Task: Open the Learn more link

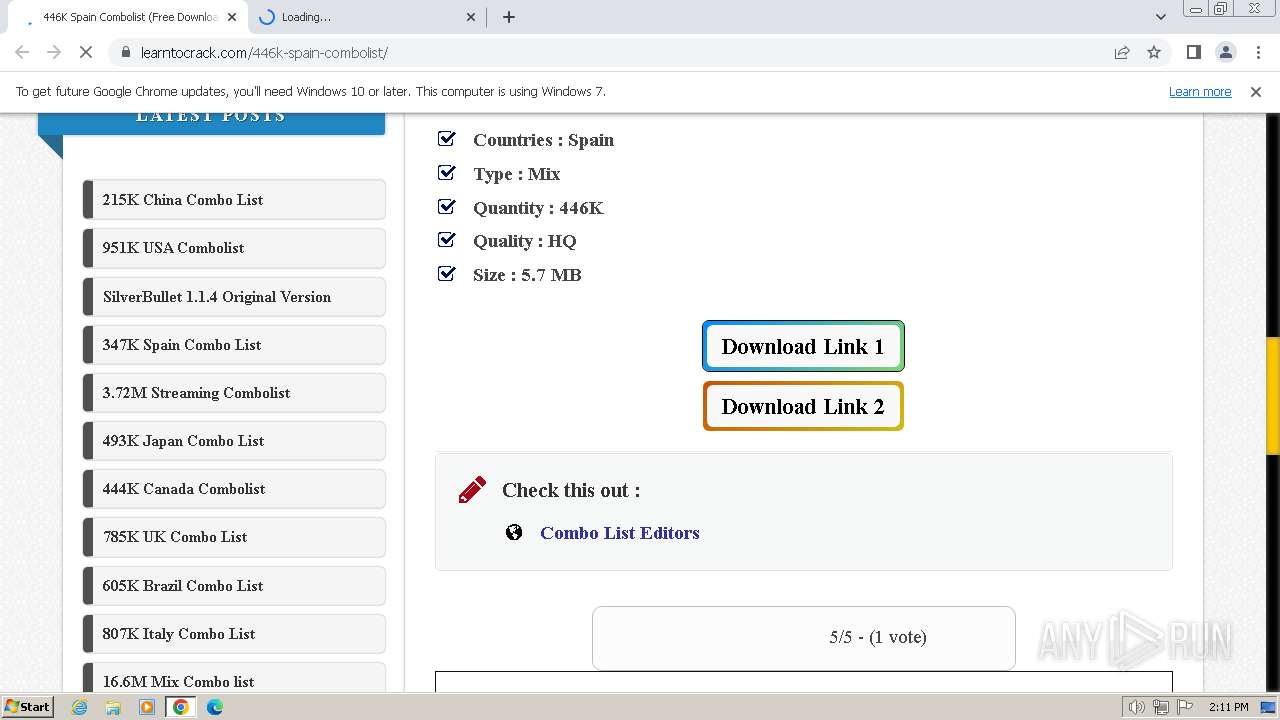Action: coord(1200,91)
